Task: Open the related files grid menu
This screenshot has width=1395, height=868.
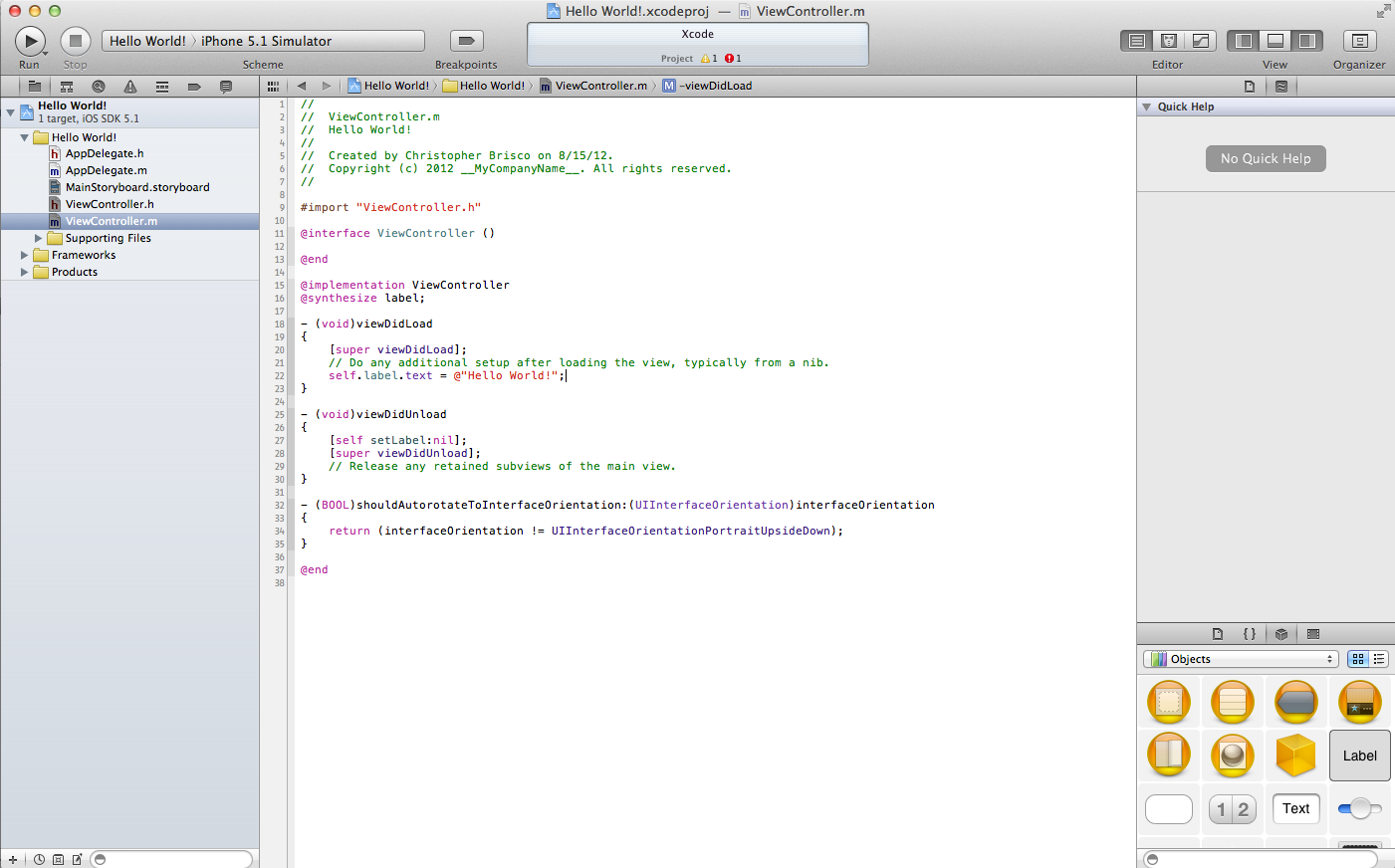Action: coord(273,86)
